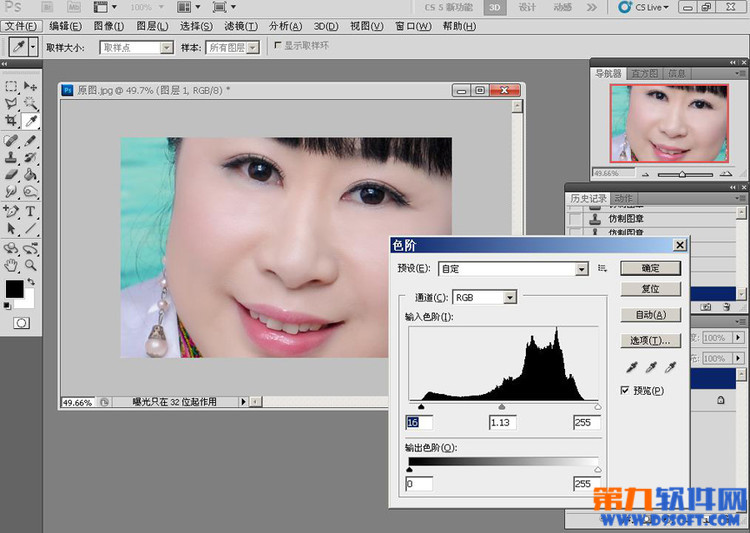The image size is (750, 533).
Task: Switch to the 动作 tab
Action: point(623,198)
